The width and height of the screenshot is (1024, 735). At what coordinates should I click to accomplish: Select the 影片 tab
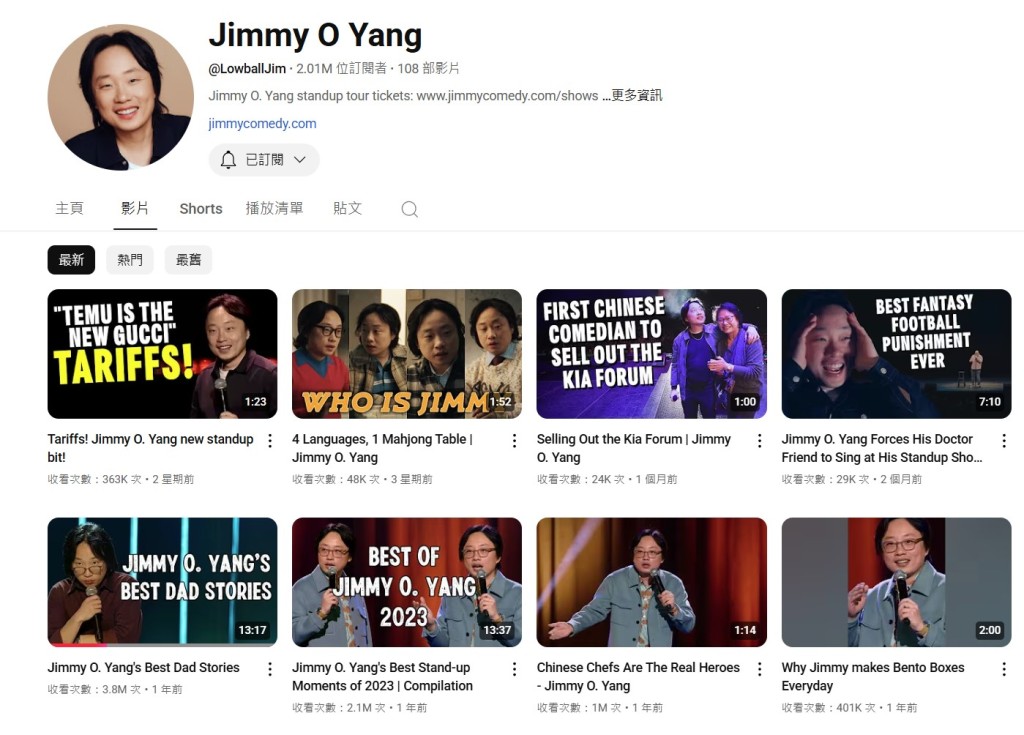pyautogui.click(x=135, y=208)
